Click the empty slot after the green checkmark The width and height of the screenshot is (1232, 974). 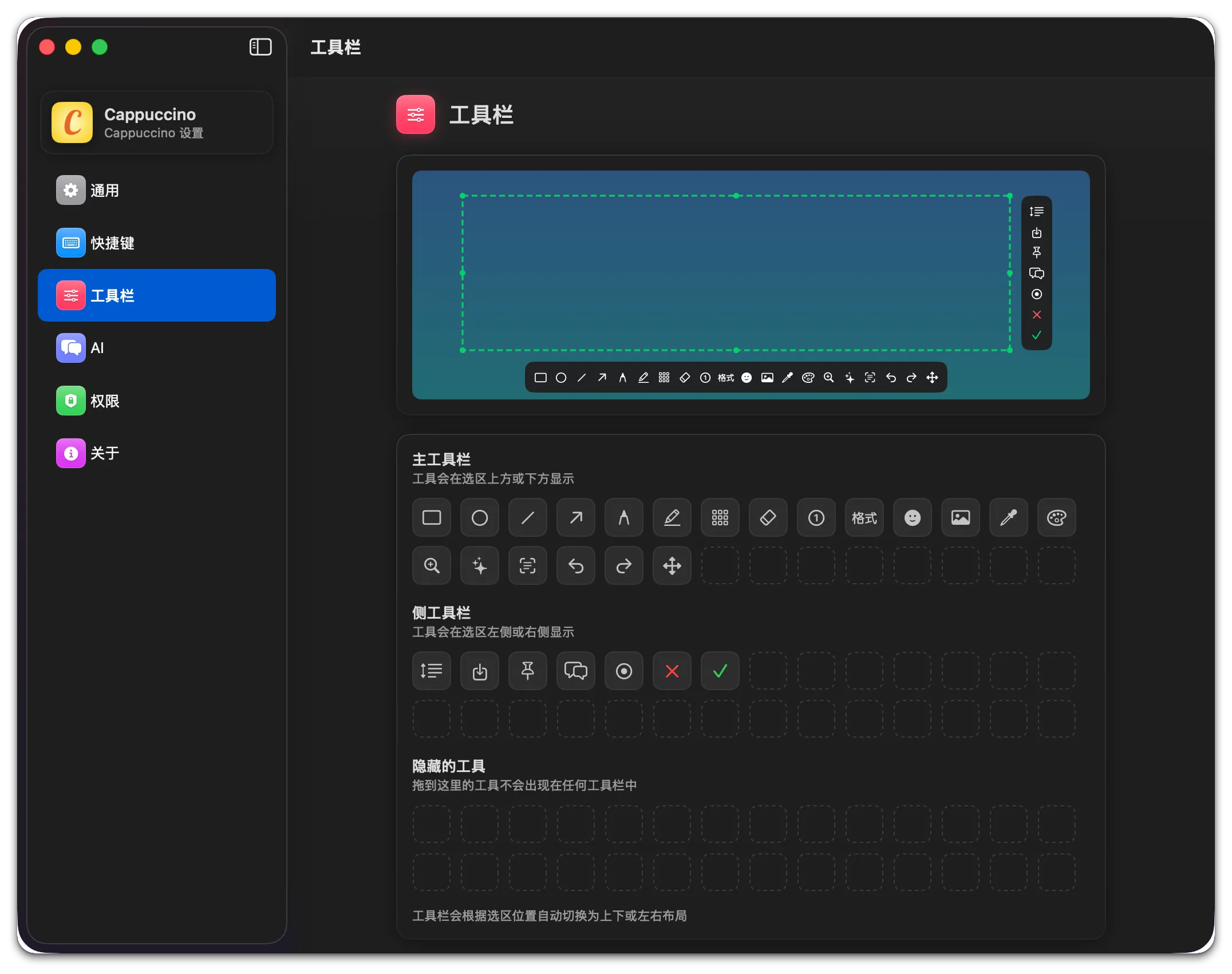[768, 671]
